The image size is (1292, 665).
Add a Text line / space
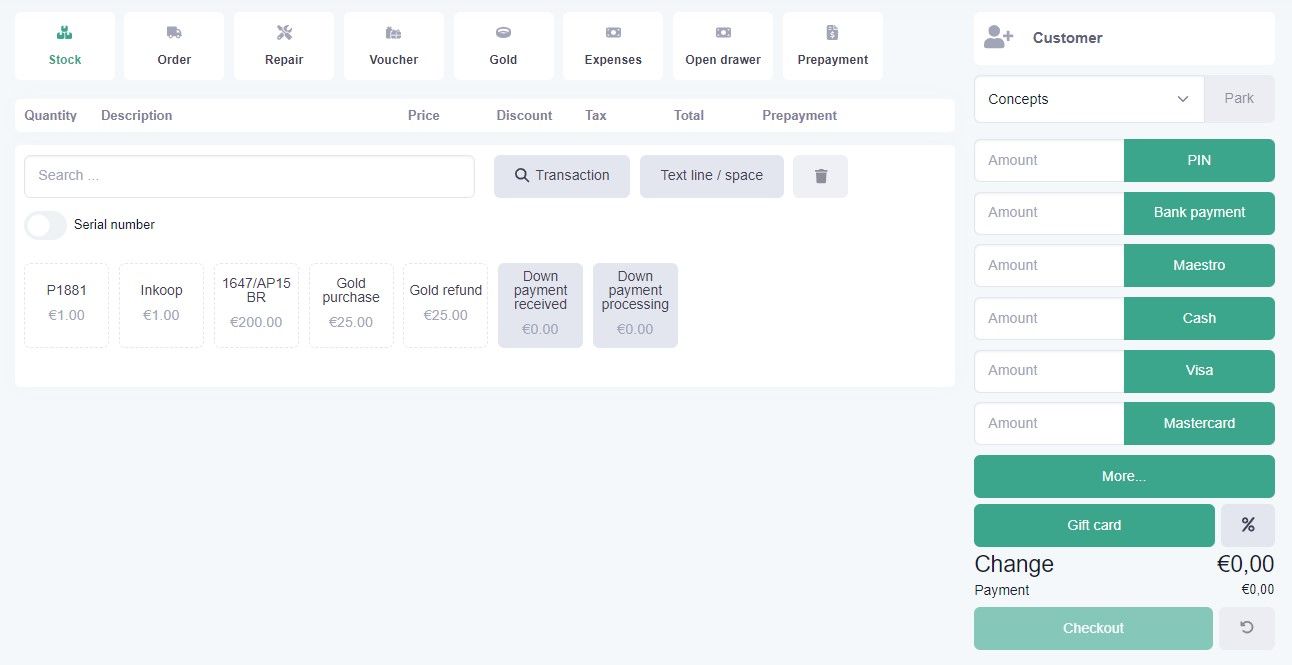(x=711, y=176)
